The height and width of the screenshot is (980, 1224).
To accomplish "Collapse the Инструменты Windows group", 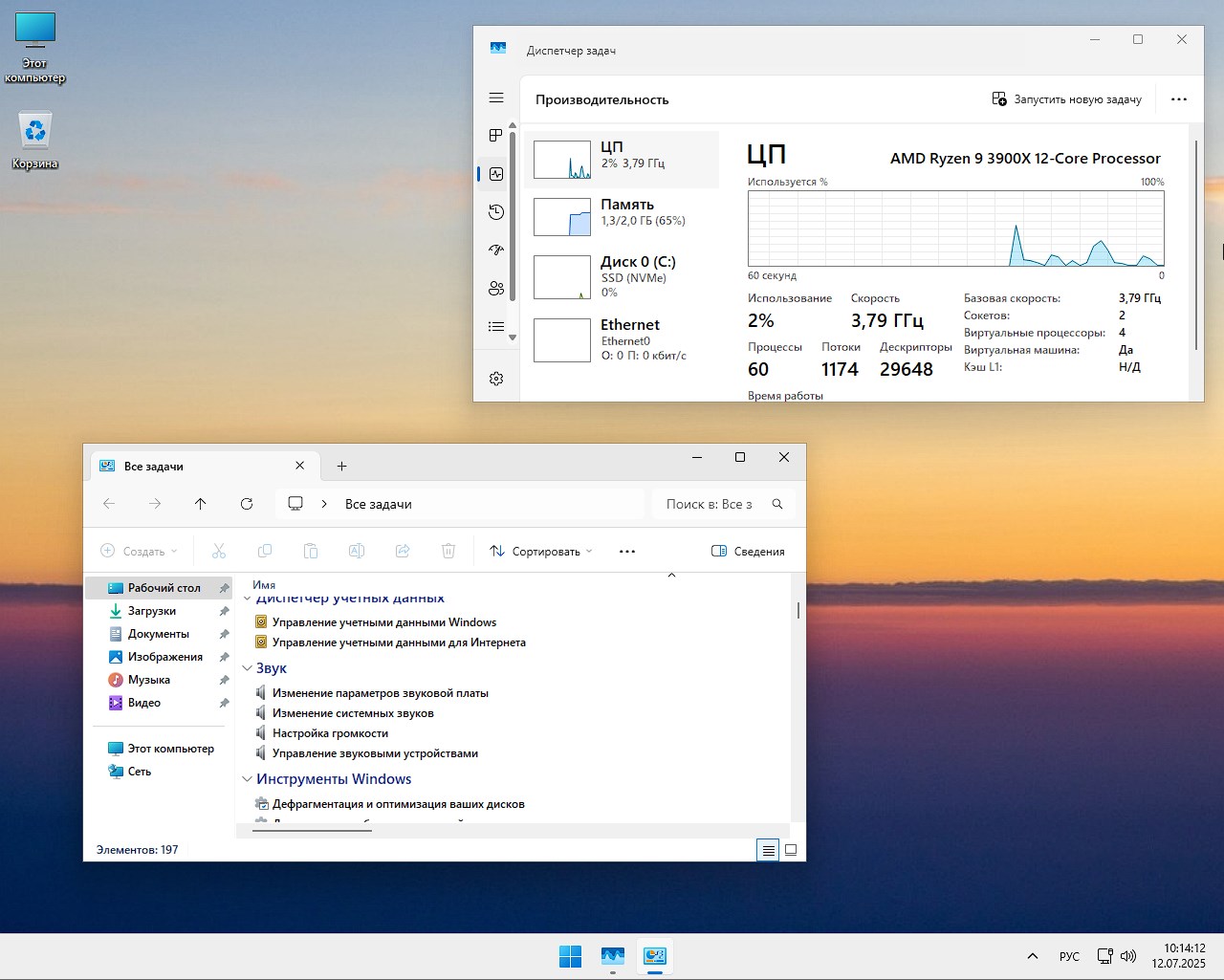I will coord(247,780).
